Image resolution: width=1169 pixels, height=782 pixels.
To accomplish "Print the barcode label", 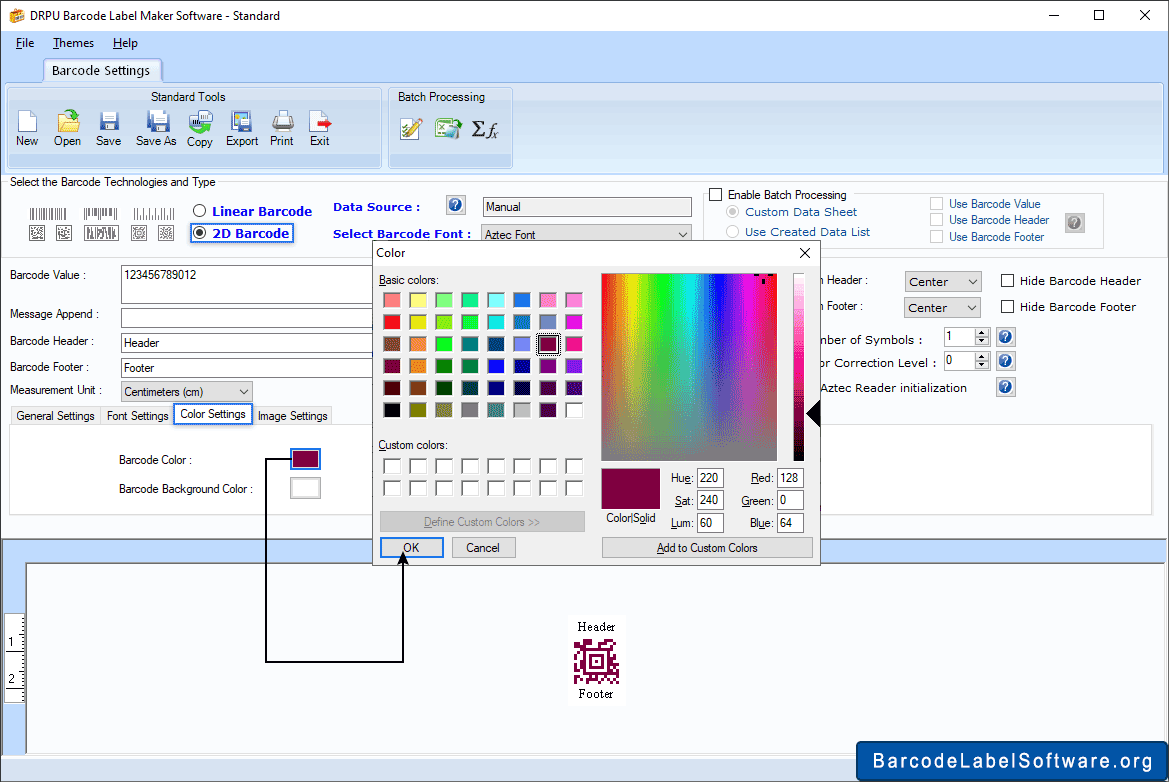I will coord(282,128).
